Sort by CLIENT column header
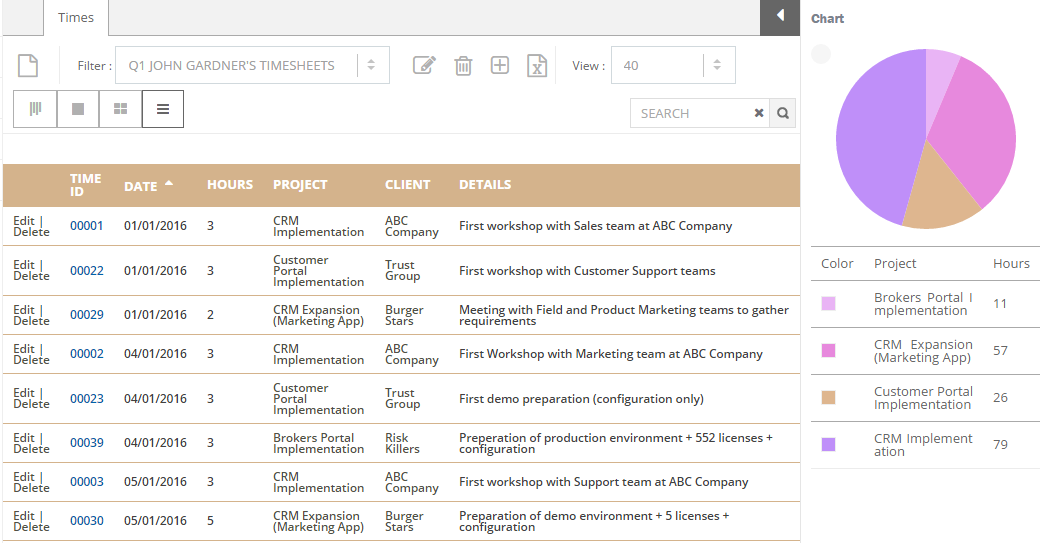The width and height of the screenshot is (1049, 543). click(x=407, y=185)
